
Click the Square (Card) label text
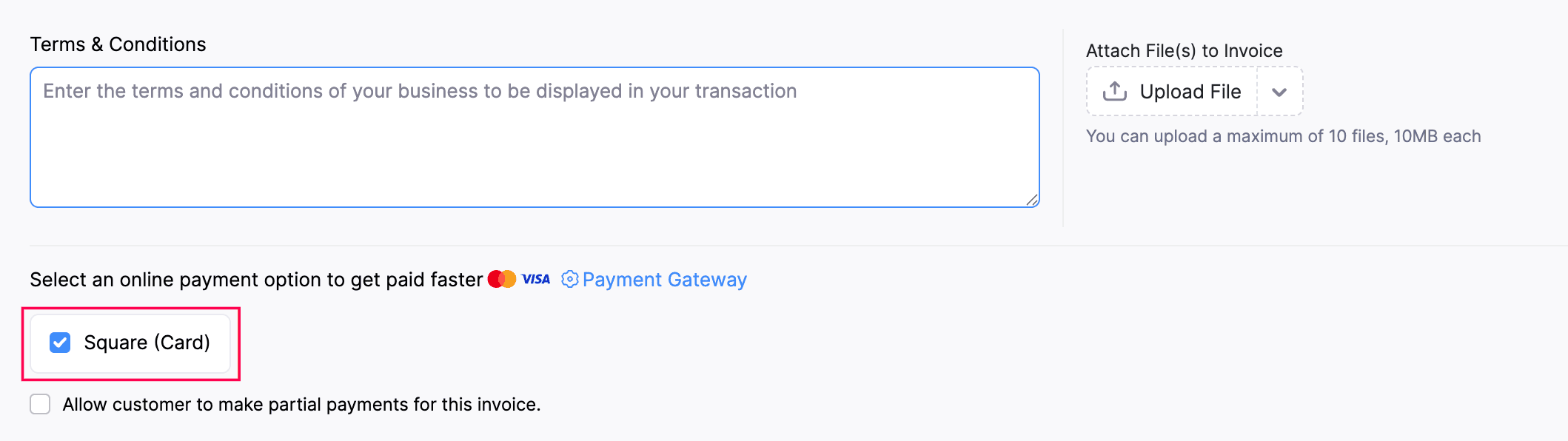(147, 343)
